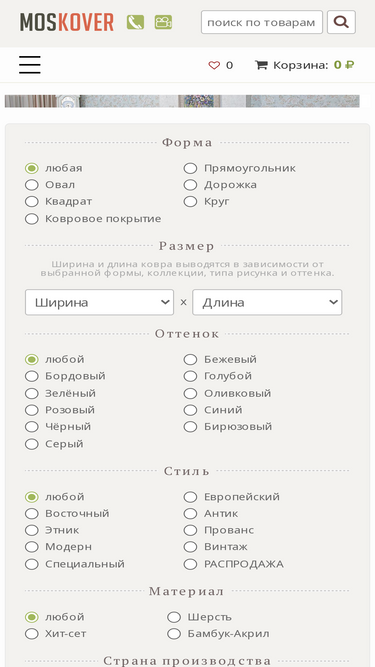The image size is (375, 667).
Task: Click the carpet banner image strip
Action: tap(182, 101)
